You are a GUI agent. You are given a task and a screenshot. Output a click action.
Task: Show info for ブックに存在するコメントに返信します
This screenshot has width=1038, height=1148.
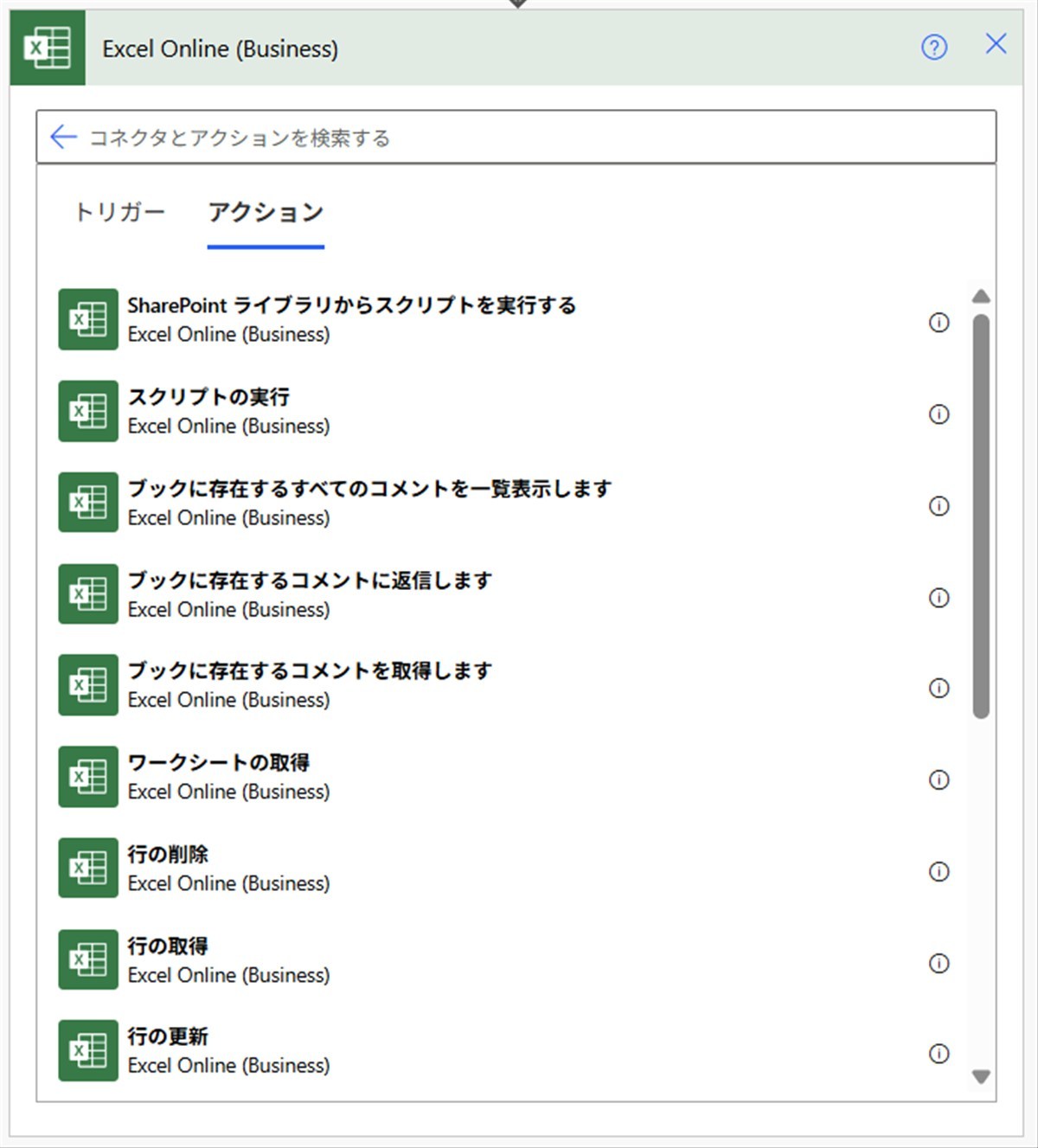click(939, 597)
